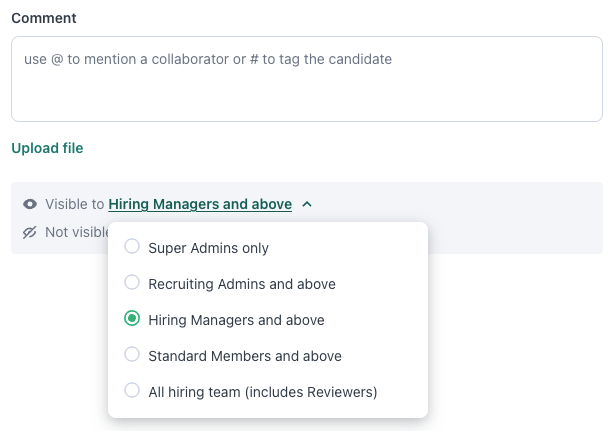The height and width of the screenshot is (431, 616).
Task: Click the Not visible text
Action: (77, 232)
